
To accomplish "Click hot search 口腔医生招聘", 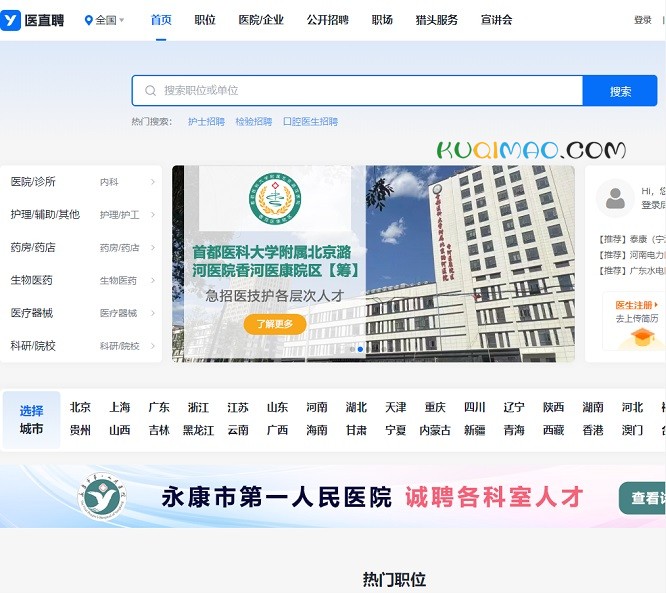I will coord(310,122).
